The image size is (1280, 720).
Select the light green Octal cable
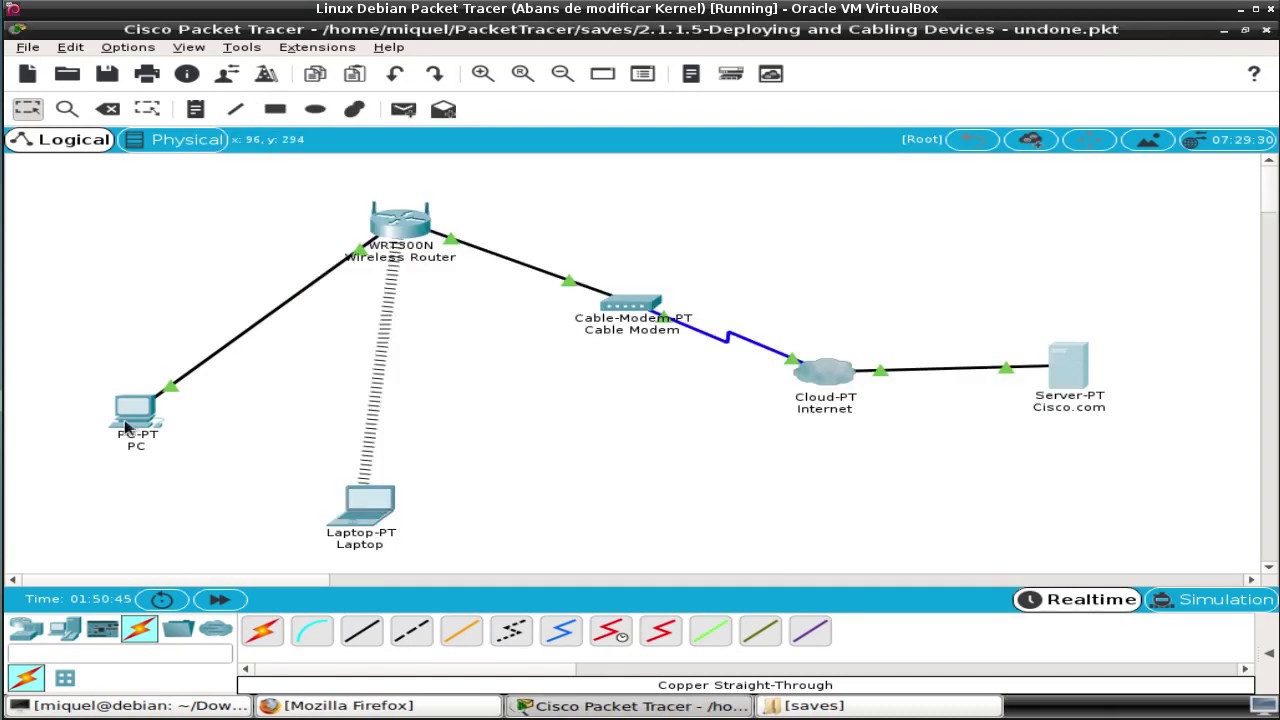click(711, 631)
